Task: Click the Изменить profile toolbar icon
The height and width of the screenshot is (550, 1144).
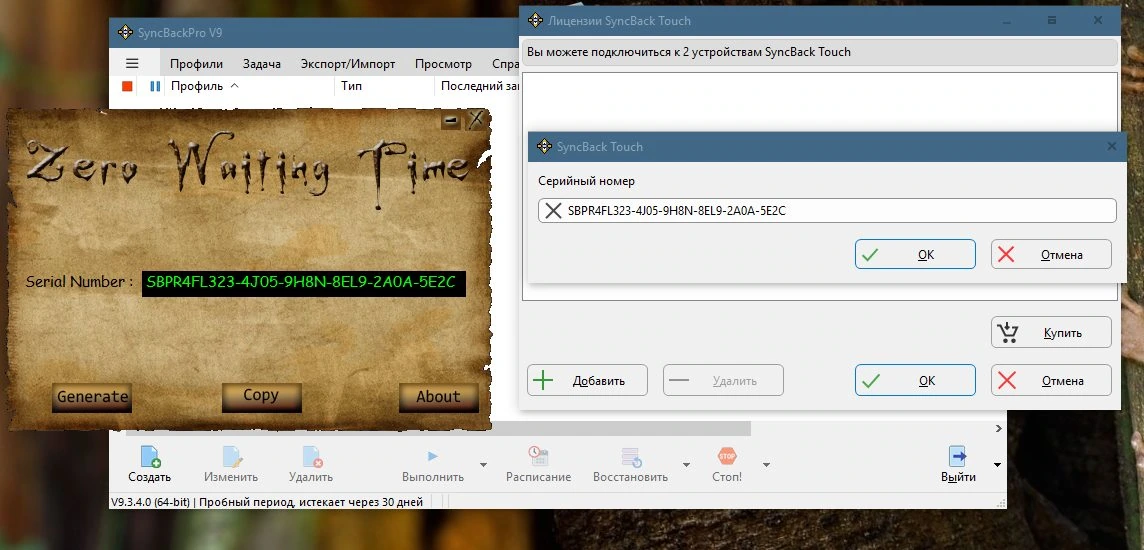Action: (x=231, y=457)
